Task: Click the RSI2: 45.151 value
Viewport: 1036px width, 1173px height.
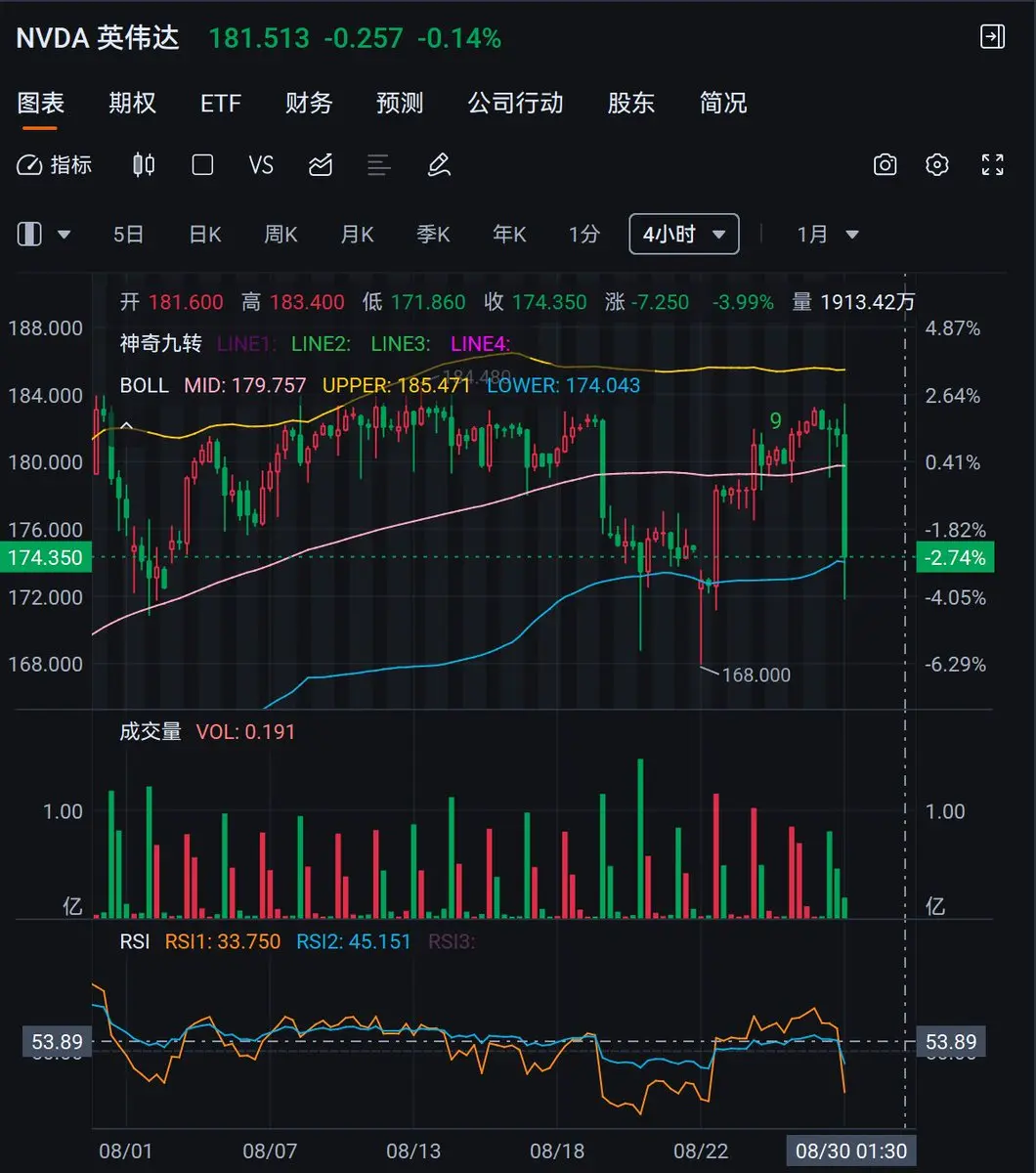Action: [x=354, y=942]
